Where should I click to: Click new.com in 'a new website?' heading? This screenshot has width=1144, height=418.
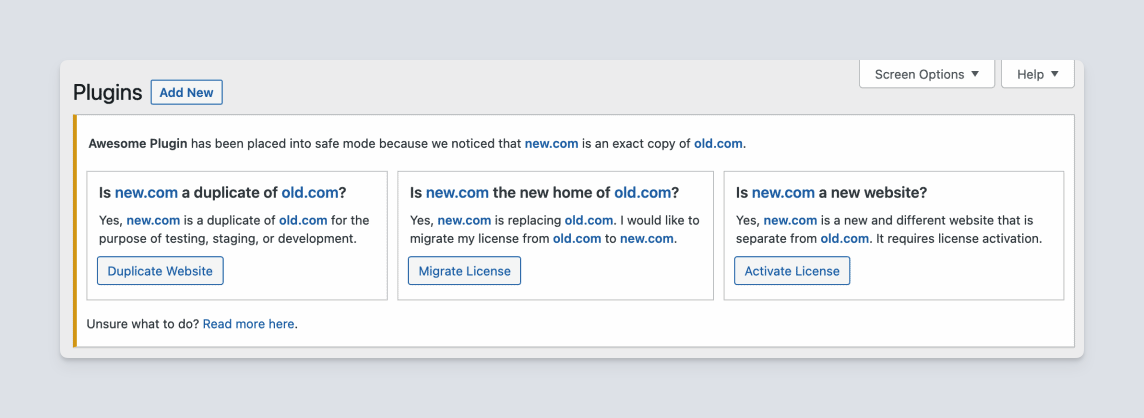783,193
